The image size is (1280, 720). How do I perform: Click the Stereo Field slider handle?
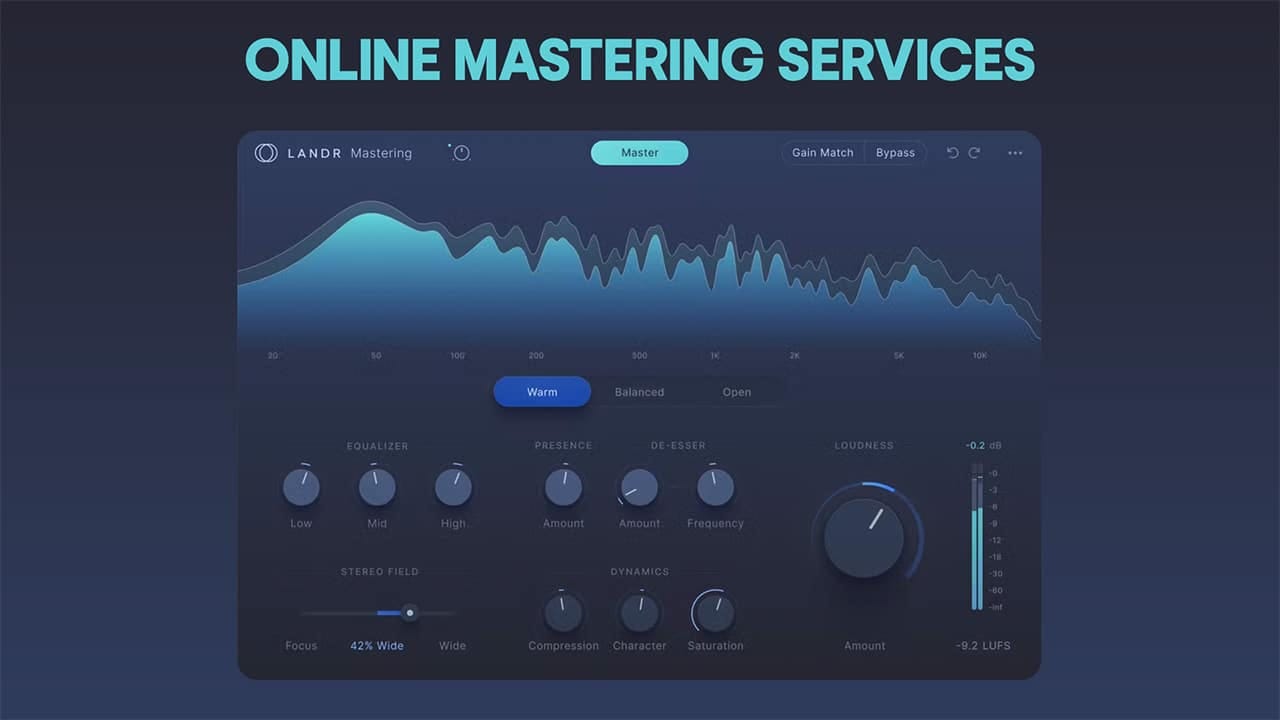point(409,613)
